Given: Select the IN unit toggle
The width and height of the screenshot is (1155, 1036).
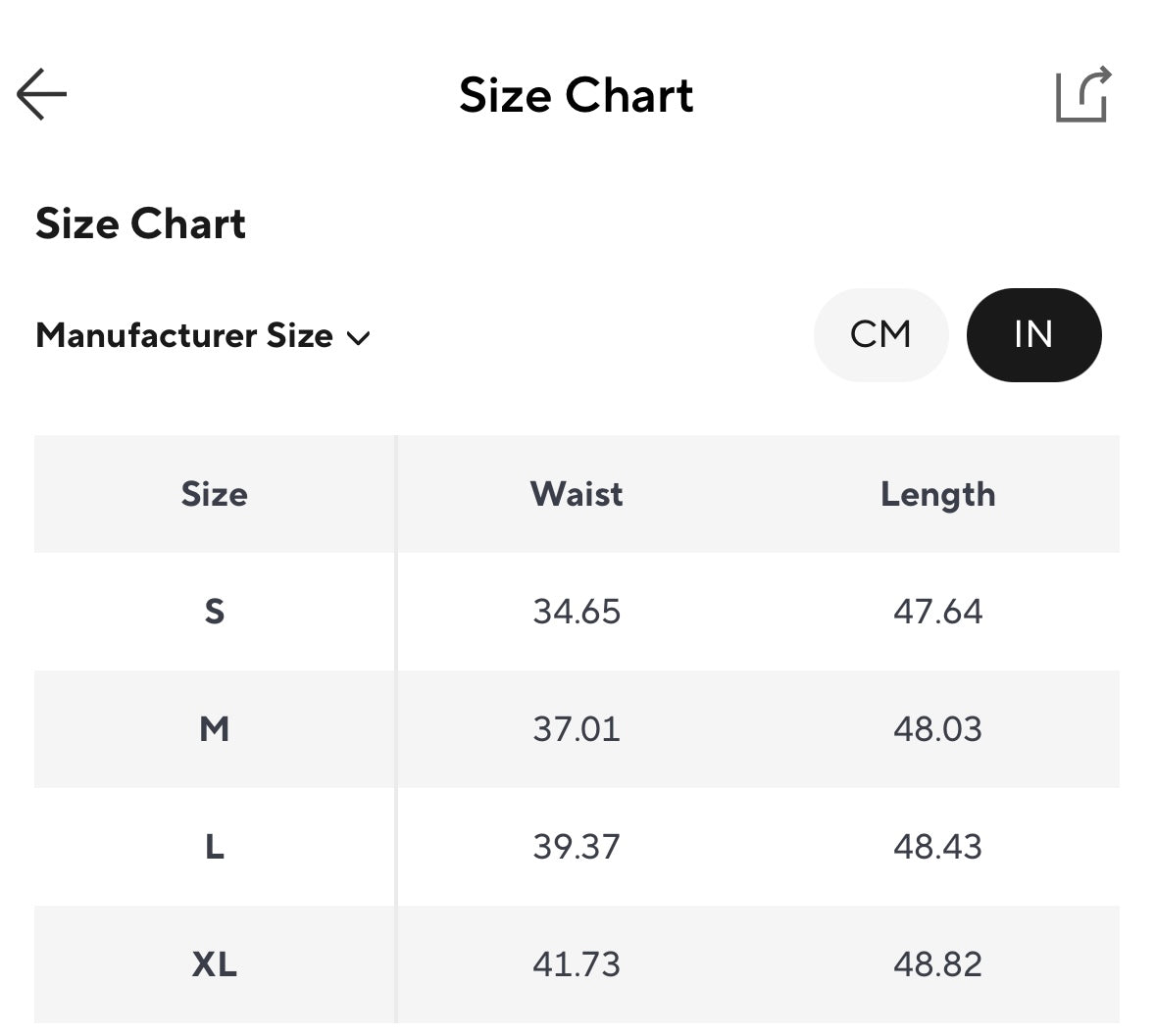Looking at the screenshot, I should 1033,335.
